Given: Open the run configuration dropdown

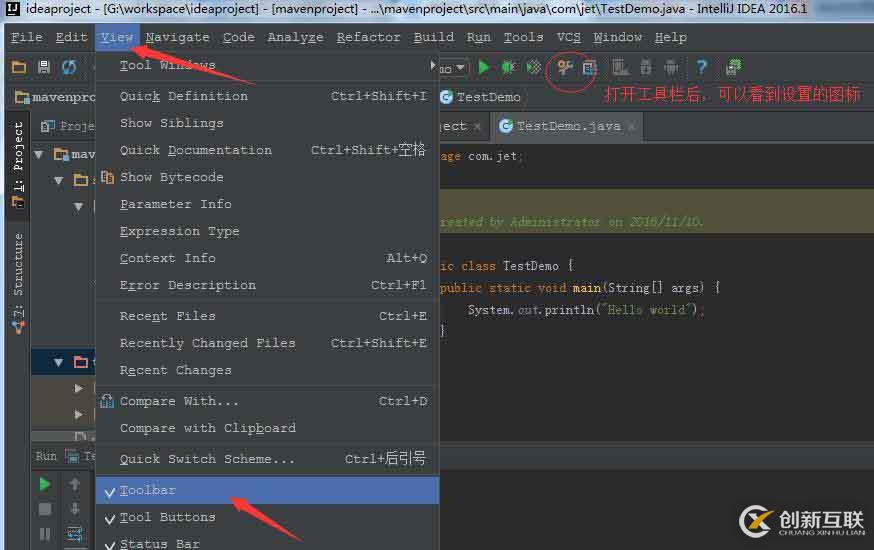Looking at the screenshot, I should 460,68.
